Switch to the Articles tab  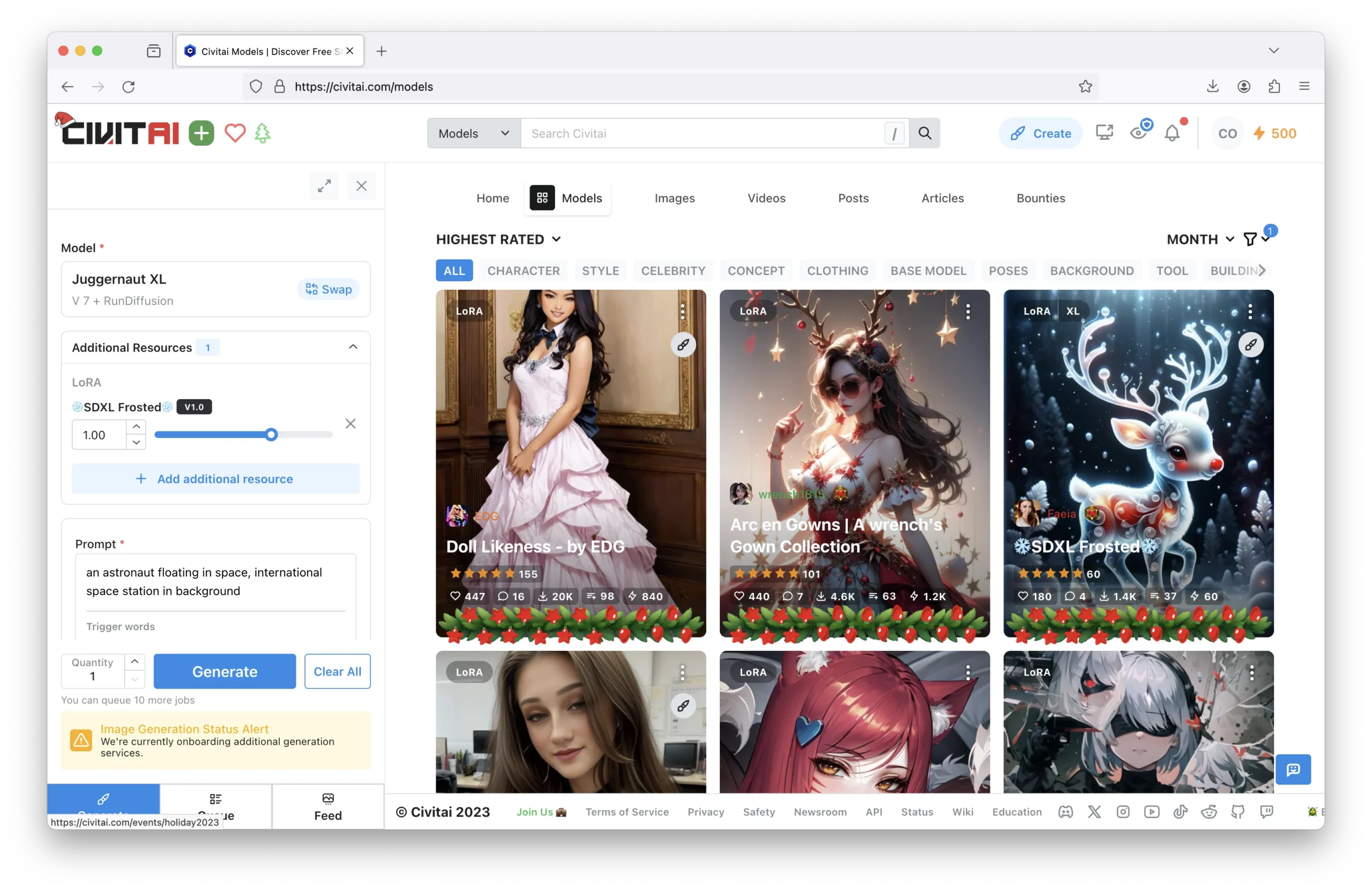pyautogui.click(x=943, y=198)
